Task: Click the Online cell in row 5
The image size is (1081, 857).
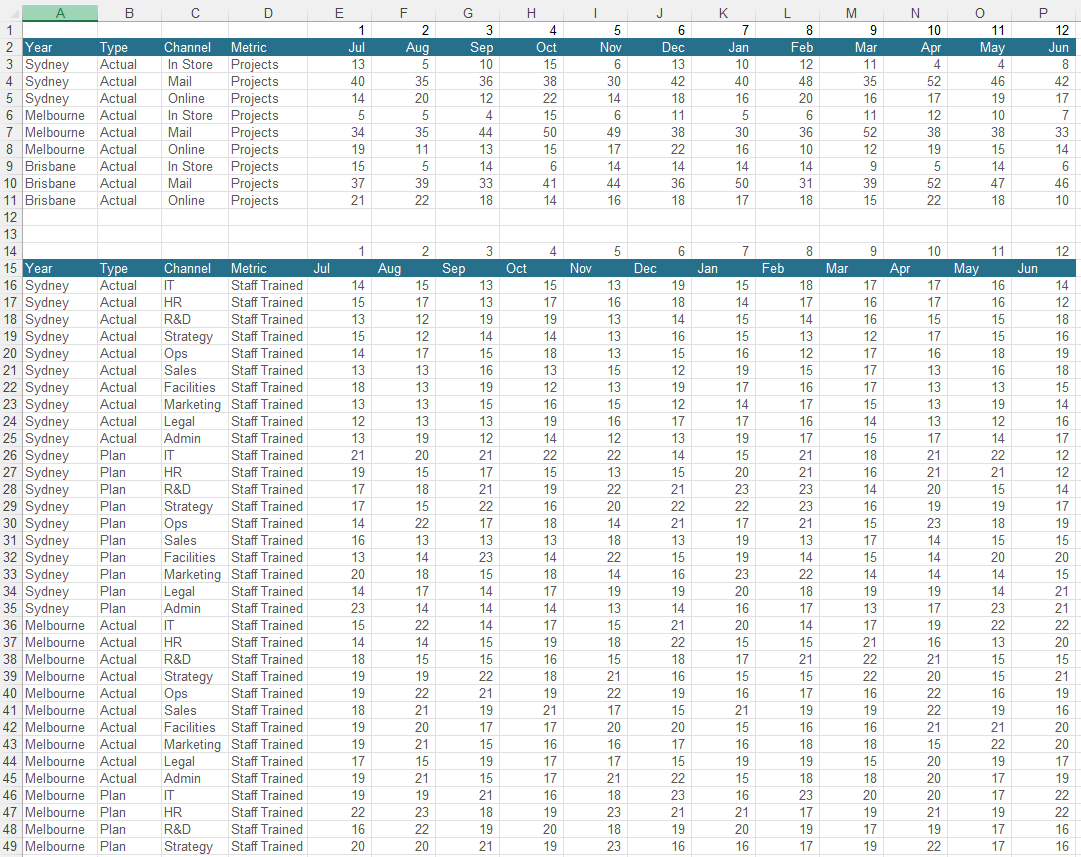Action: coord(195,98)
